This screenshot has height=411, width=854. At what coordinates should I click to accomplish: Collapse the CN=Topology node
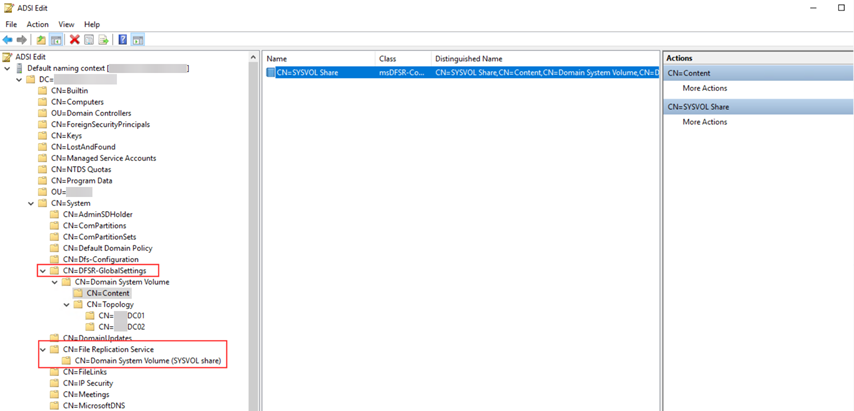click(x=67, y=304)
